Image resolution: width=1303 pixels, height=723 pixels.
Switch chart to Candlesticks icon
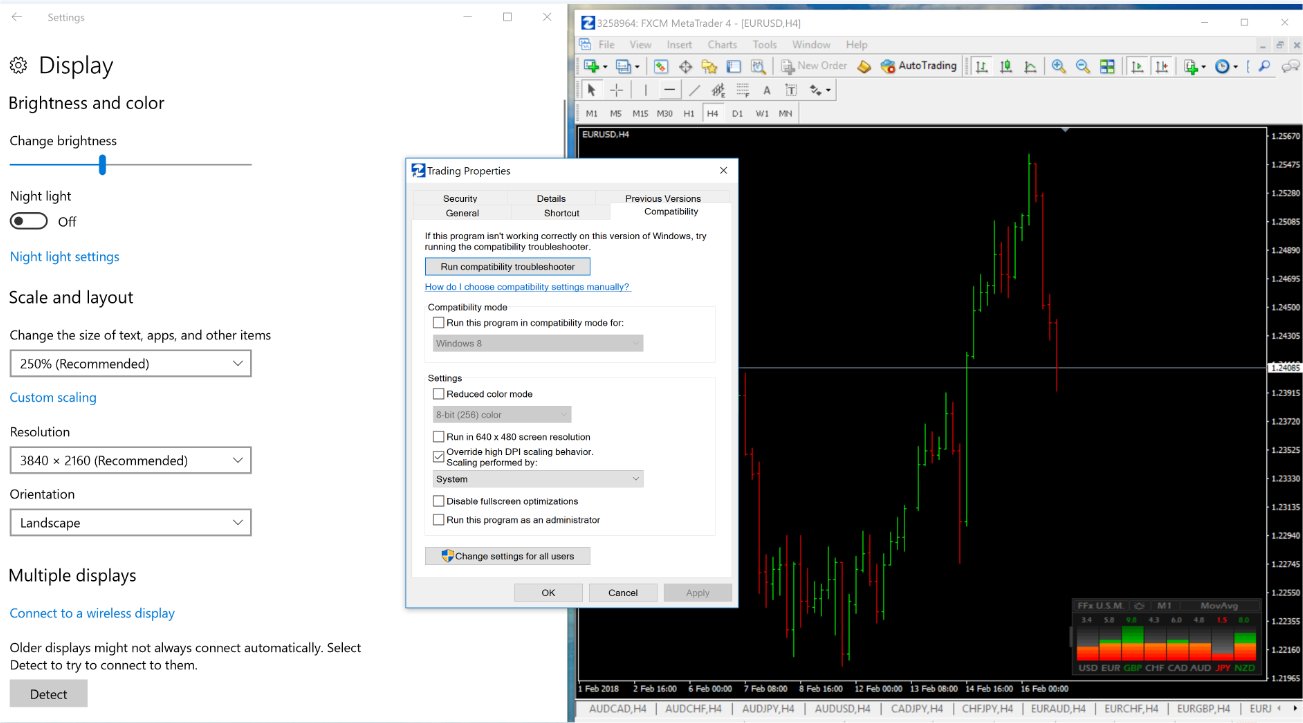point(1006,66)
